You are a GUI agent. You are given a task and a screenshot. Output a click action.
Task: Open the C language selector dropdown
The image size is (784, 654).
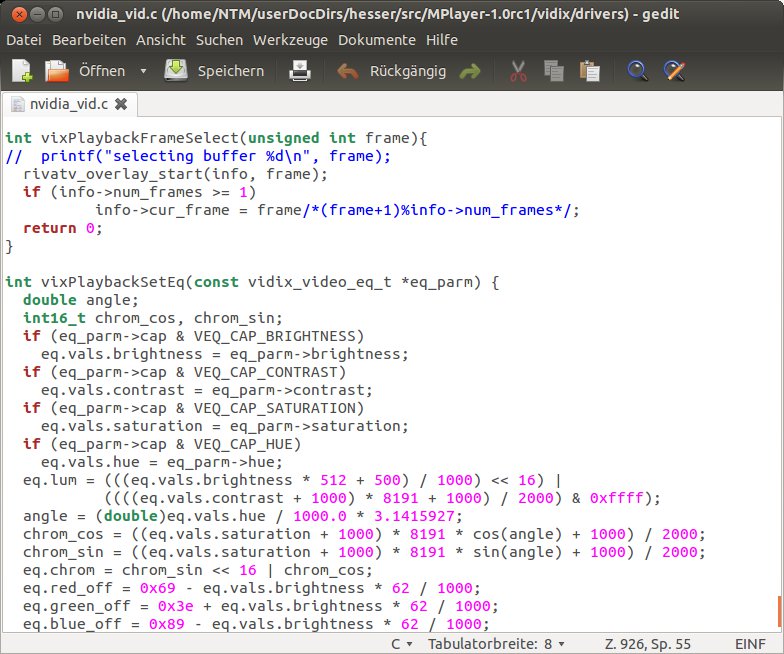coord(402,644)
